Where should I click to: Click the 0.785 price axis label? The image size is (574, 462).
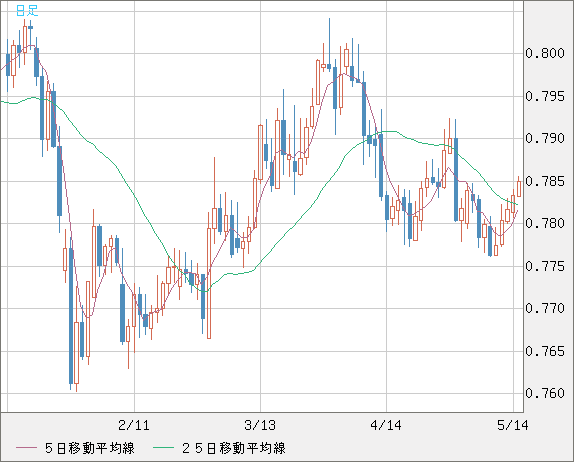pyautogui.click(x=545, y=181)
